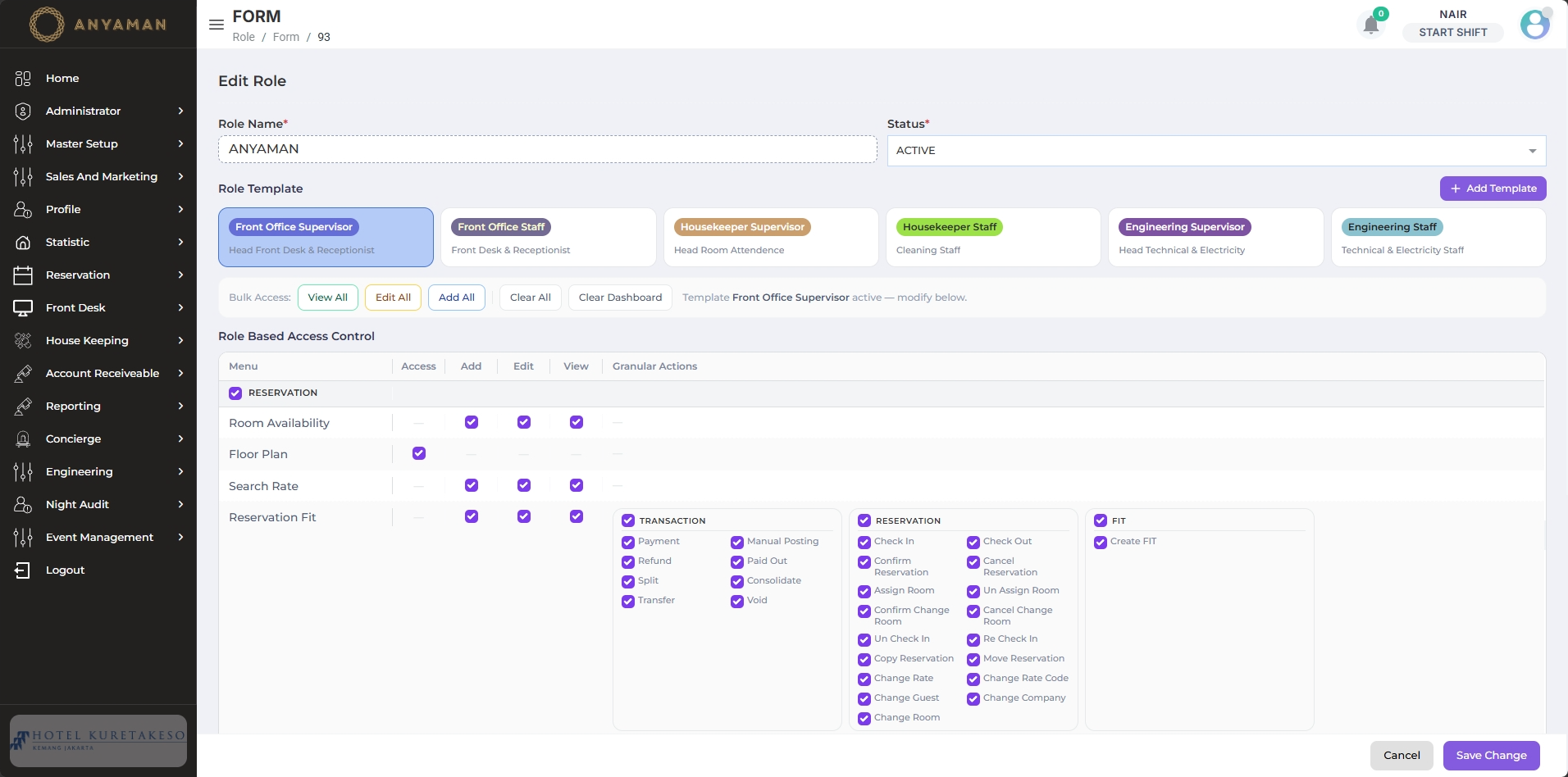Viewport: 1568px width, 777px height.
Task: Click the Front Desk monitor icon
Action: (23, 308)
